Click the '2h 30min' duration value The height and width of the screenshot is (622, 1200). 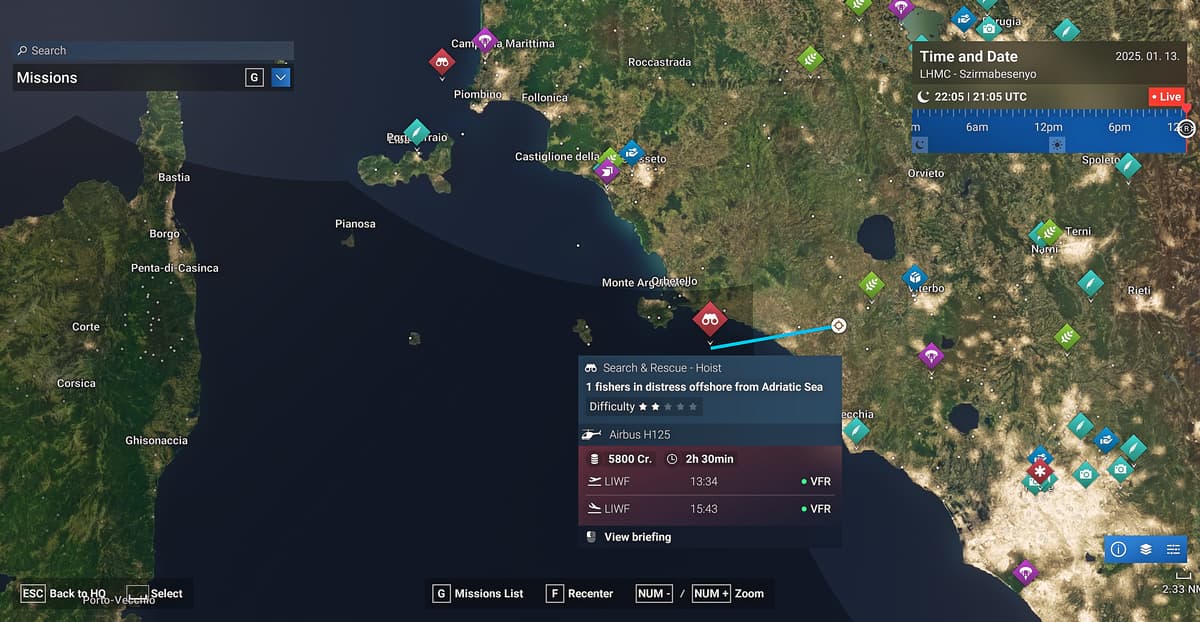[x=710, y=459]
